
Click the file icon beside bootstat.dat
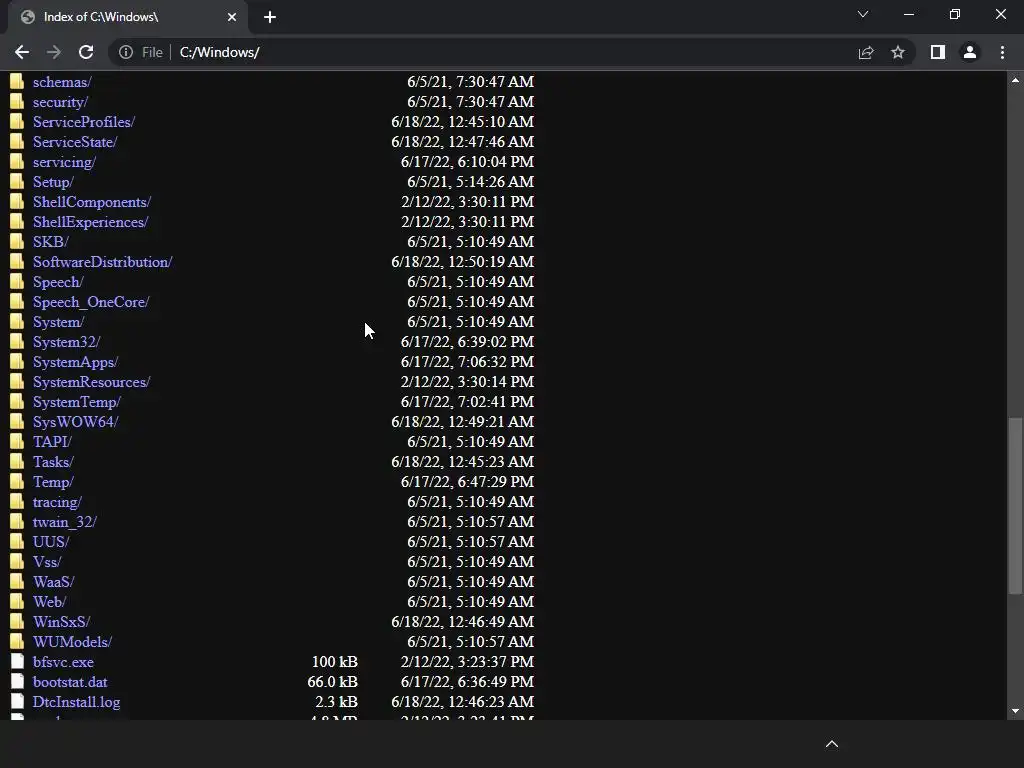tap(17, 681)
